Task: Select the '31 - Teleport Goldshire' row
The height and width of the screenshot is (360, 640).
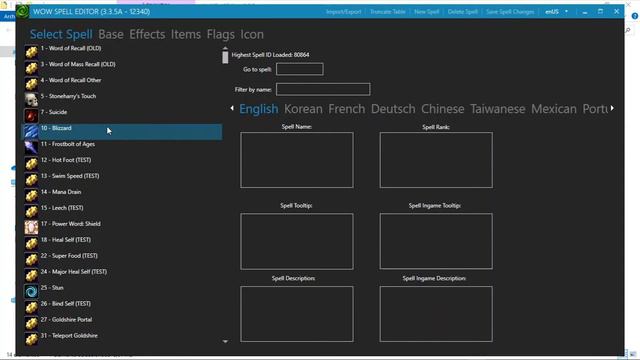Action: point(122,339)
